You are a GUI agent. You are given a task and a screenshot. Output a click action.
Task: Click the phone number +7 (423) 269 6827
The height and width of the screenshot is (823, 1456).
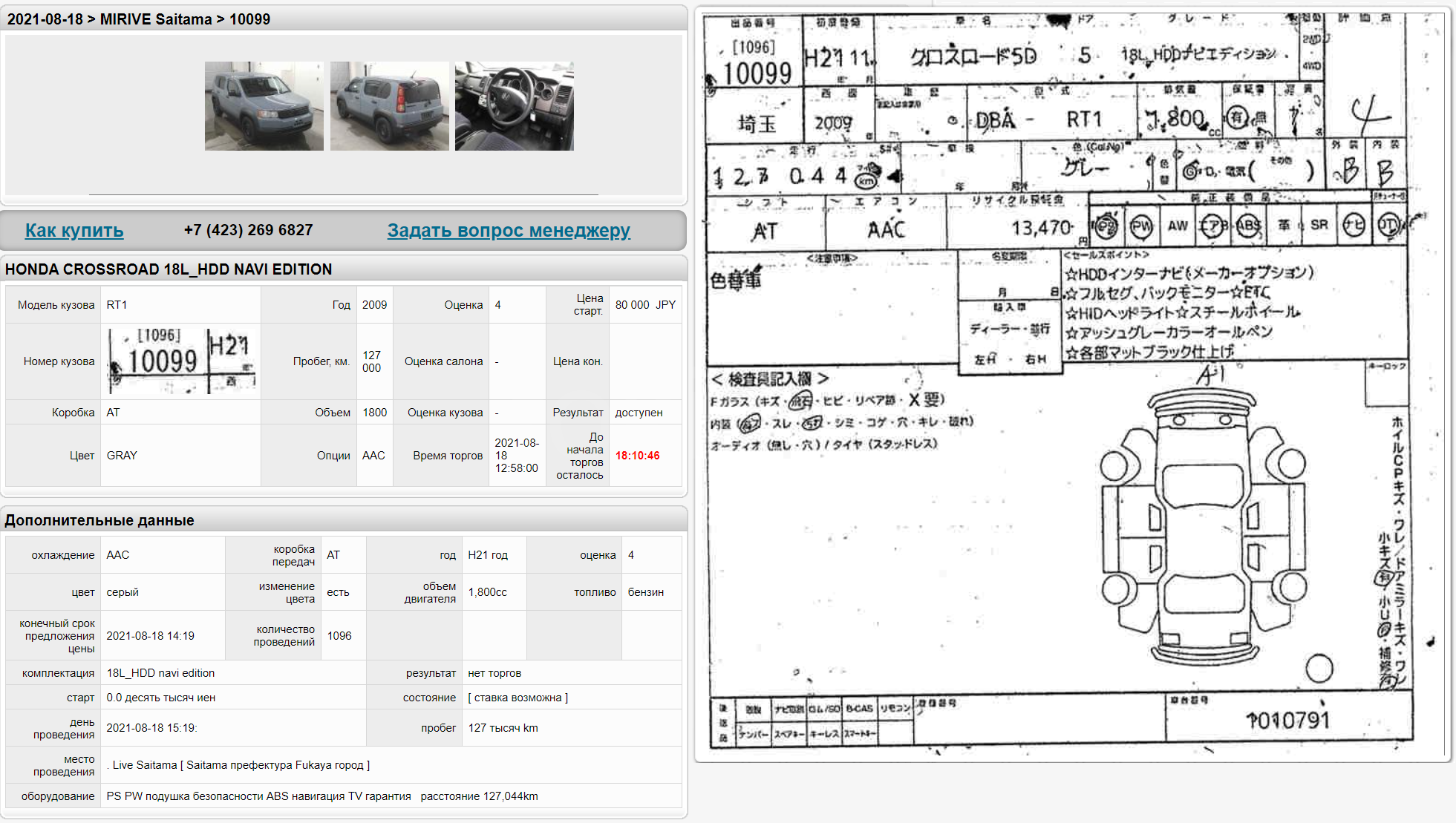coord(248,230)
